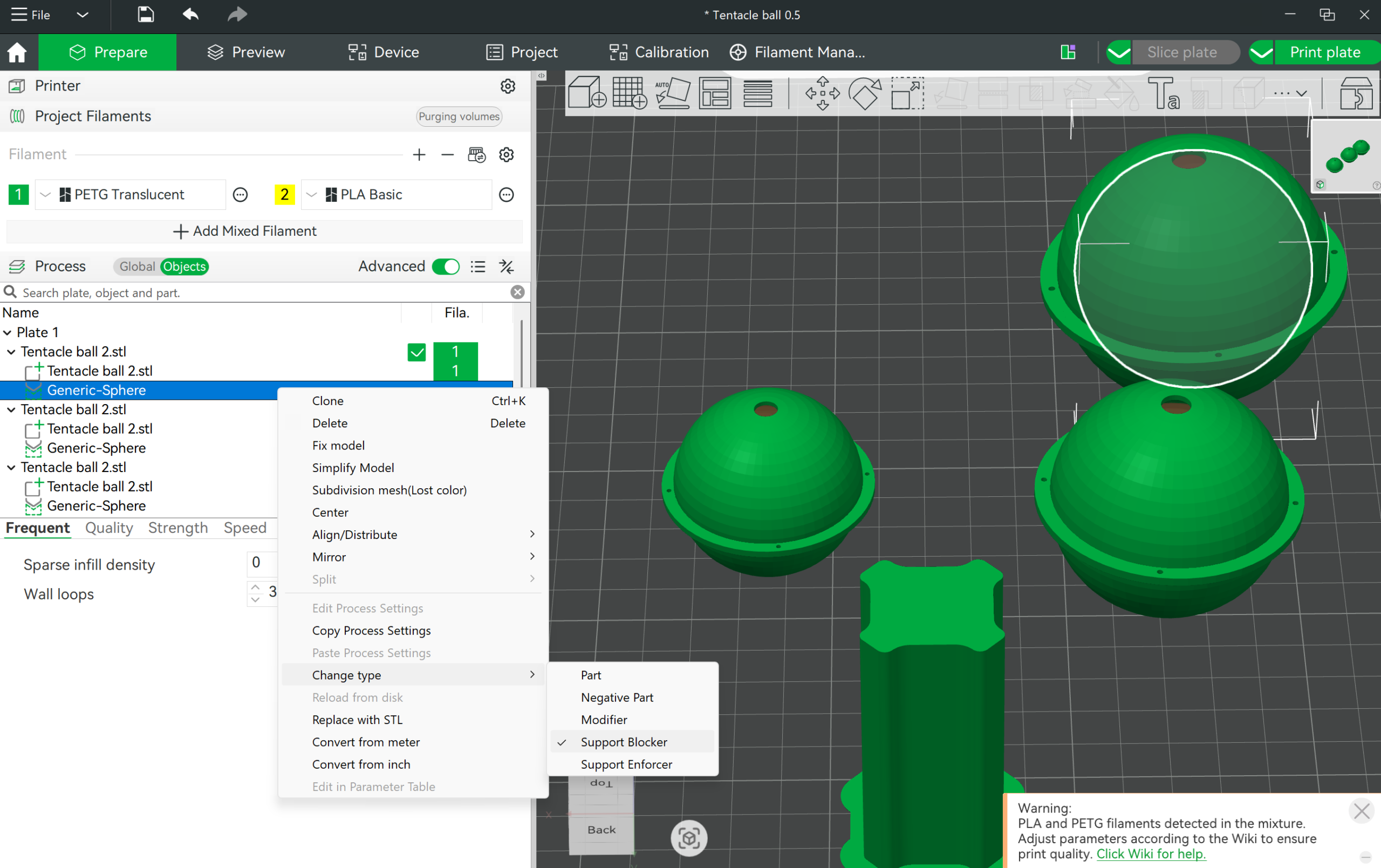
Task: Expand the Slice plate dropdown arrow
Action: pyautogui.click(x=1118, y=52)
